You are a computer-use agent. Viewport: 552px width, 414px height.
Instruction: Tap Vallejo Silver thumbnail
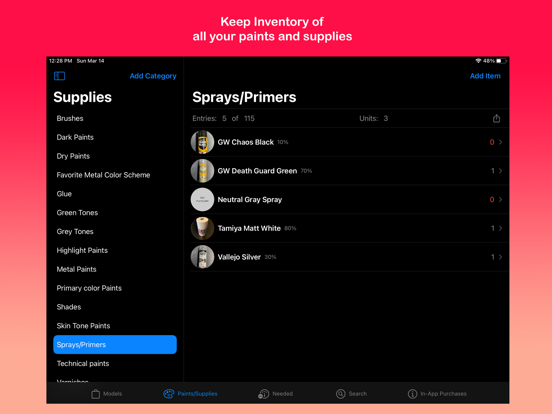tap(202, 257)
